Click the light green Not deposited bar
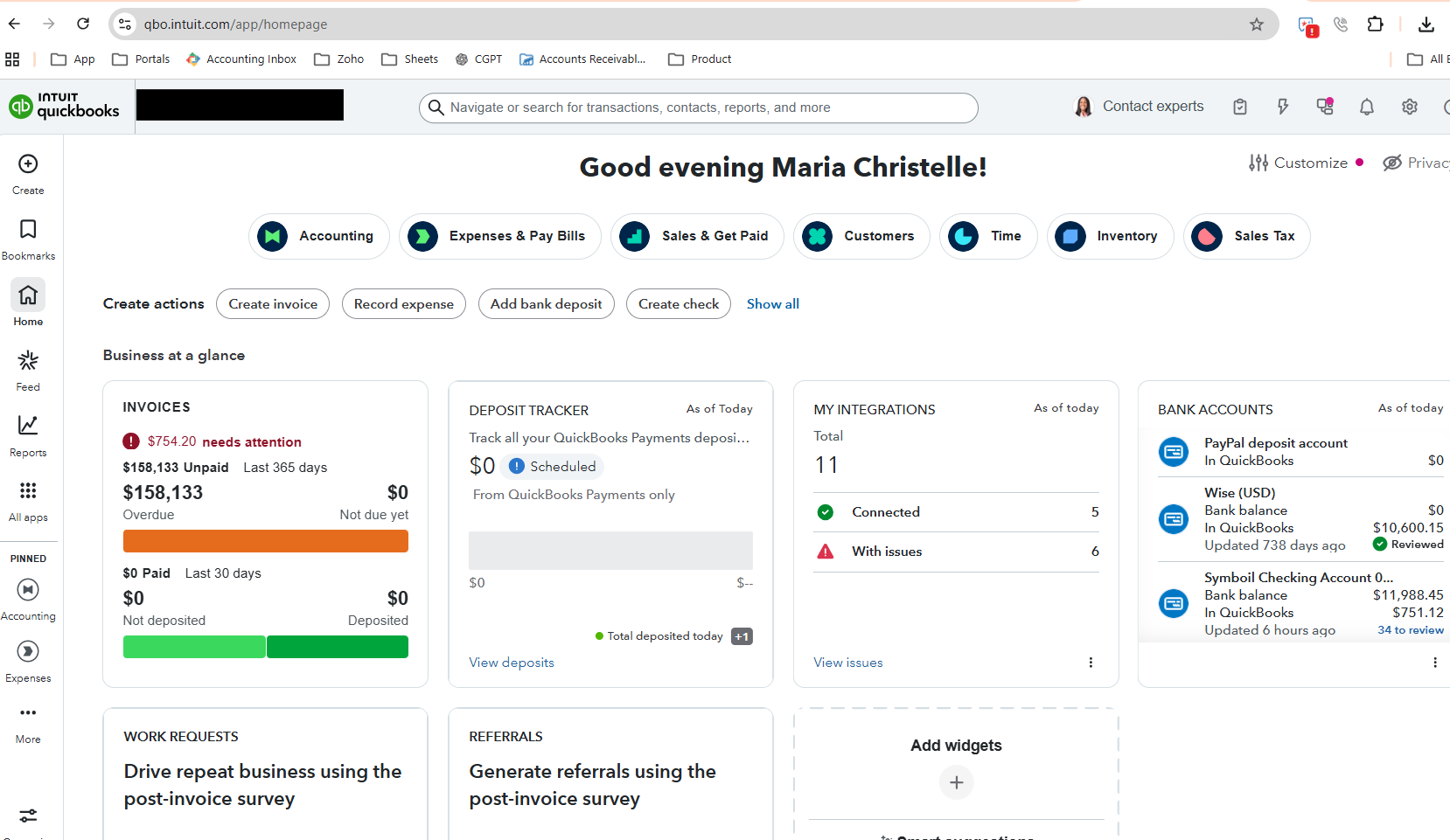The height and width of the screenshot is (840, 1450). click(x=194, y=647)
